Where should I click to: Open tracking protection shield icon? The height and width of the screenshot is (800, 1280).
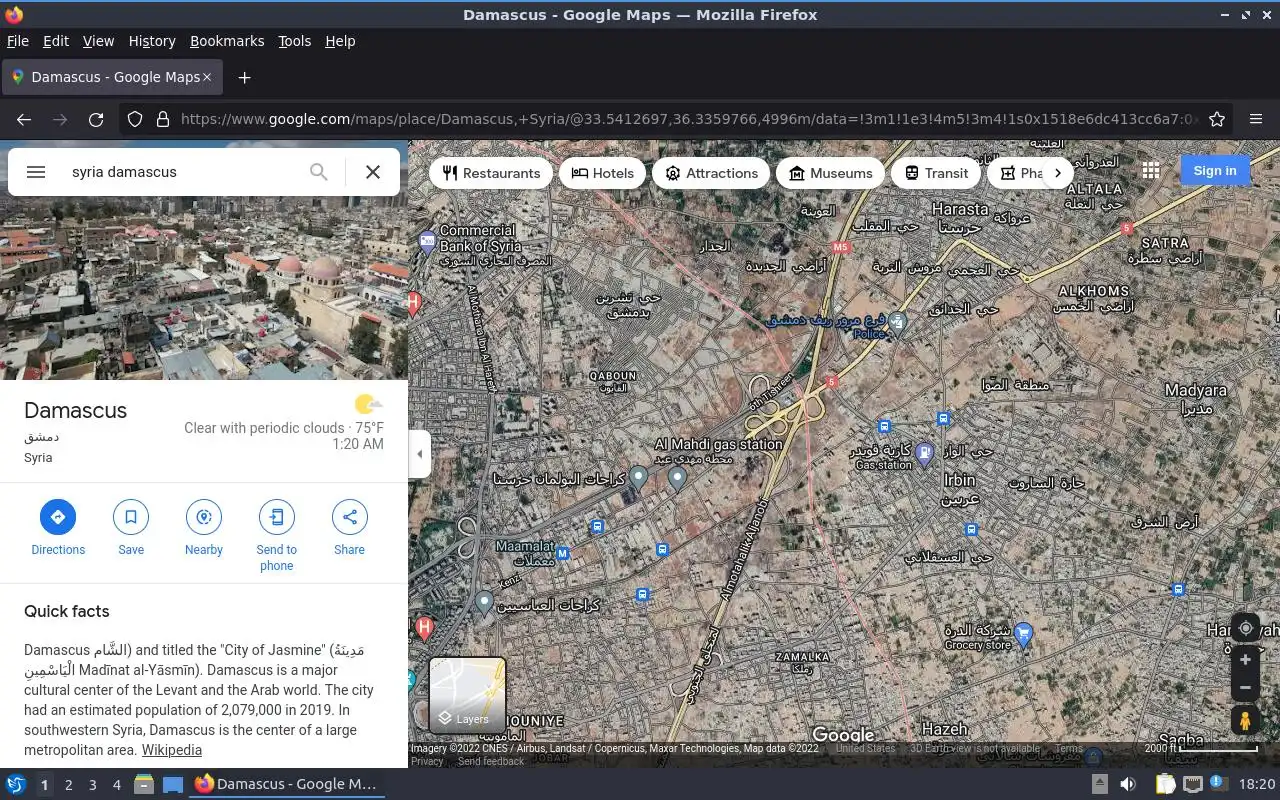[x=135, y=119]
